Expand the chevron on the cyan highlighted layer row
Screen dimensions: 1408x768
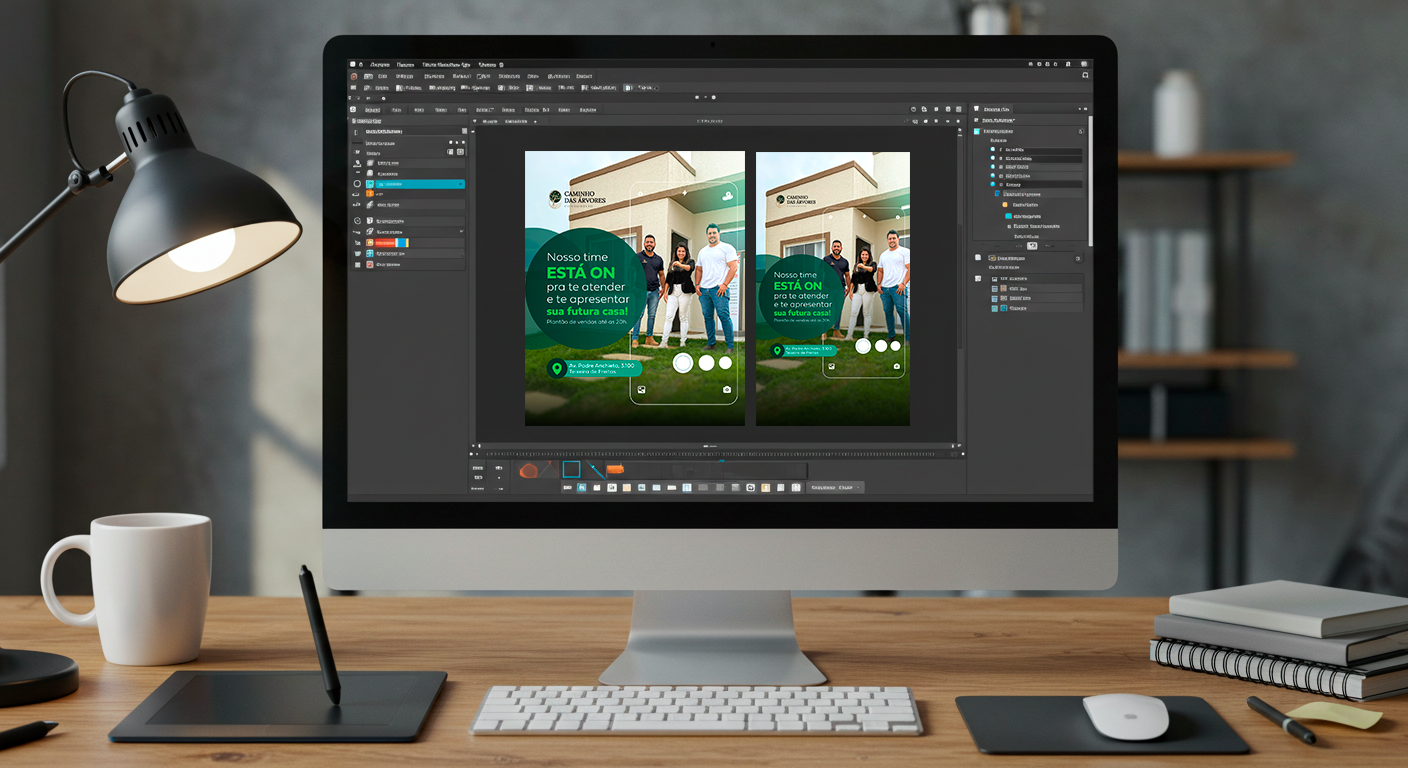[x=460, y=184]
